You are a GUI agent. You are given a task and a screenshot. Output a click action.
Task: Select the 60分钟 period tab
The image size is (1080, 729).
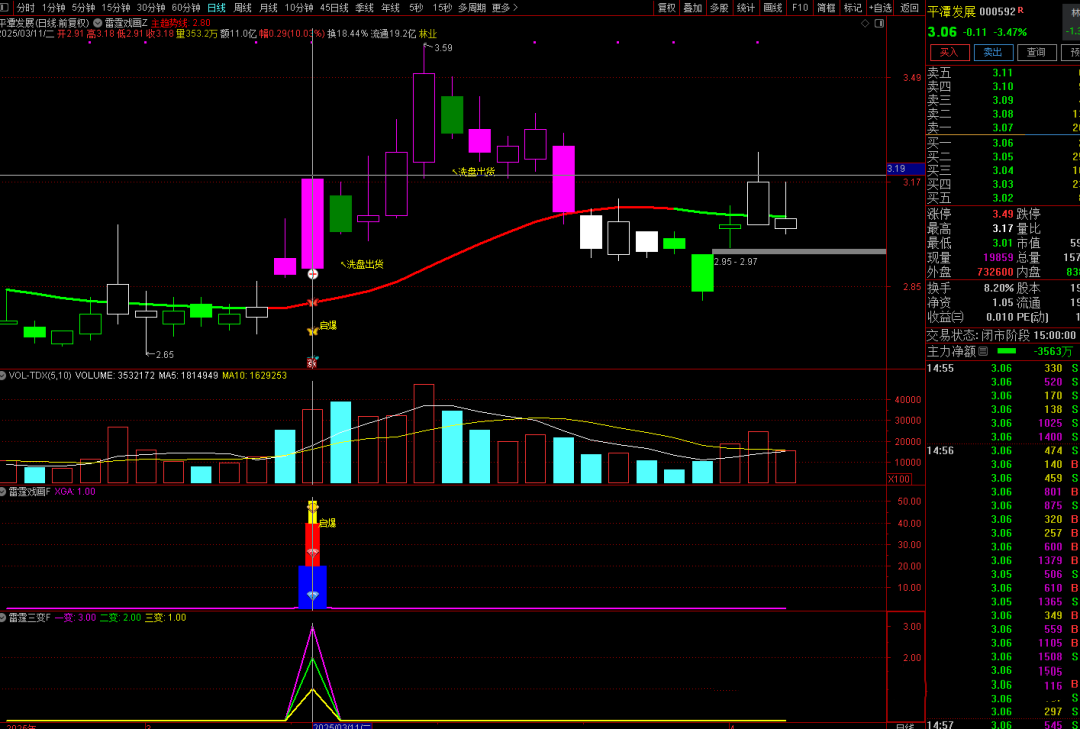pos(186,7)
